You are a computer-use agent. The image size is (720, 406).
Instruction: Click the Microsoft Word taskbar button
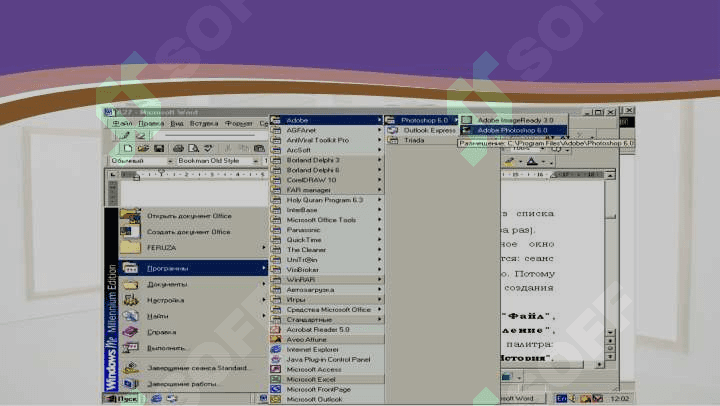coord(522,398)
